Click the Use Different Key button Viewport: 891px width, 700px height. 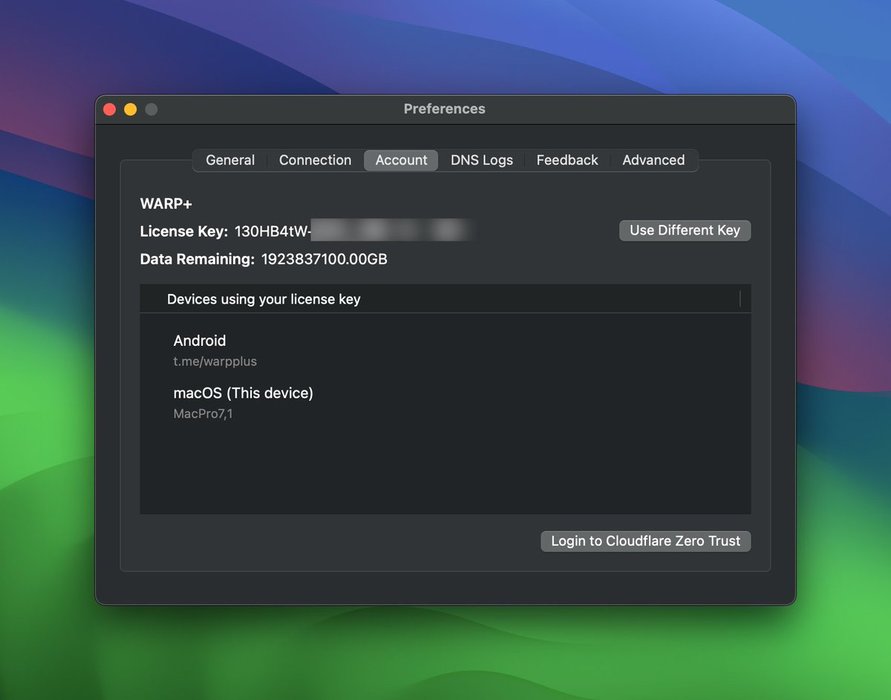pos(685,230)
